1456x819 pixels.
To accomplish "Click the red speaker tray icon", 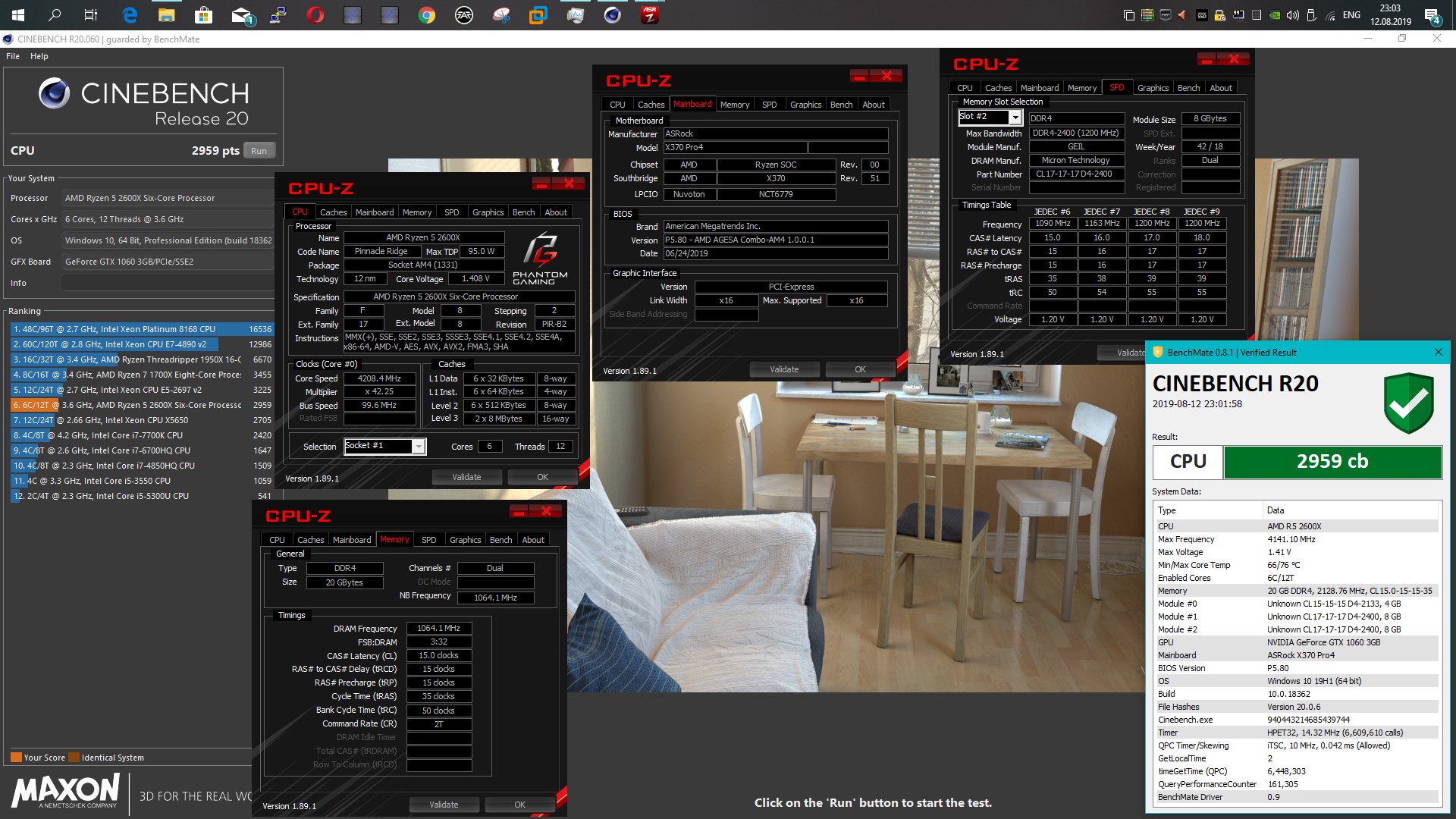I will click(1183, 15).
